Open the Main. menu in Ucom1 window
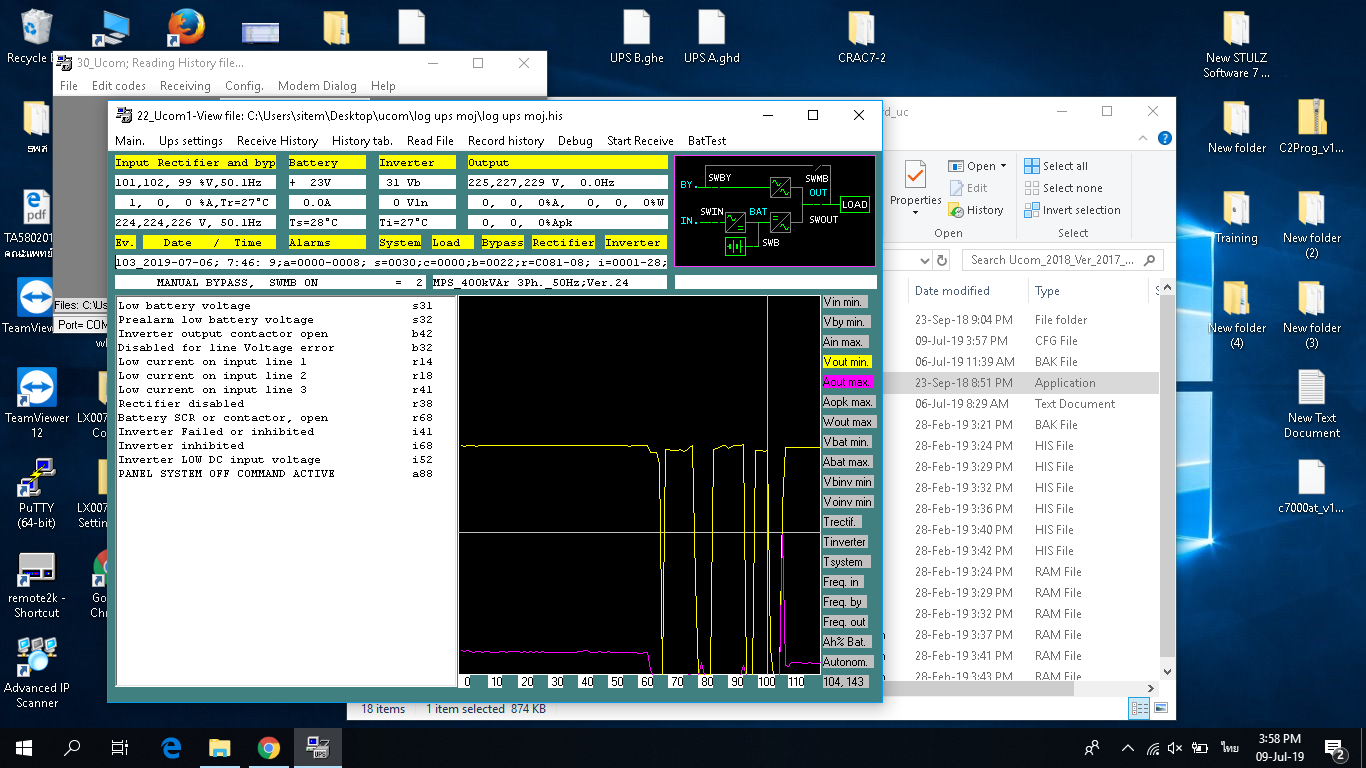The width and height of the screenshot is (1366, 768). 130,141
